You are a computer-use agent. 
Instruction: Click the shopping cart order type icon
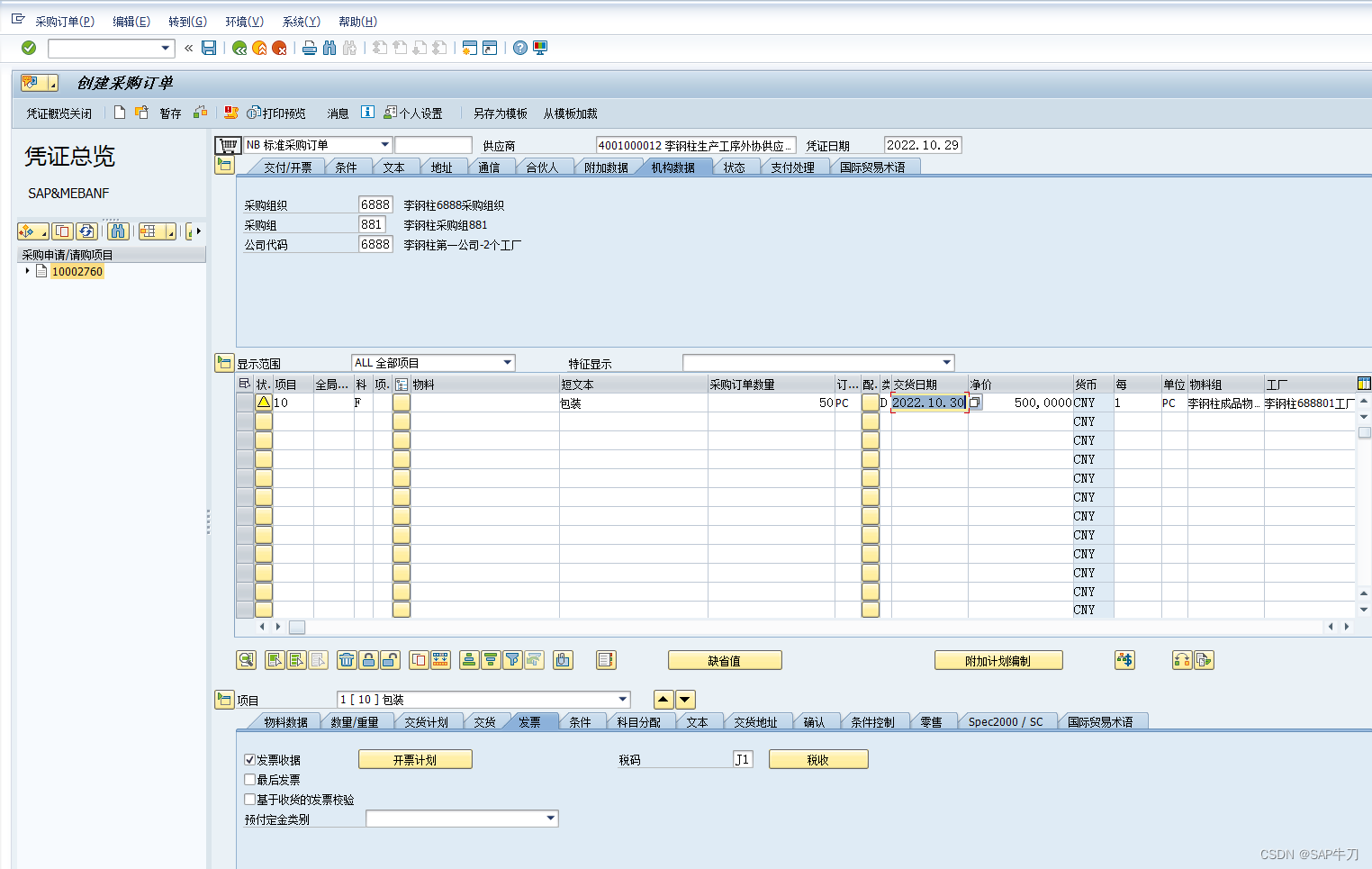[x=229, y=145]
